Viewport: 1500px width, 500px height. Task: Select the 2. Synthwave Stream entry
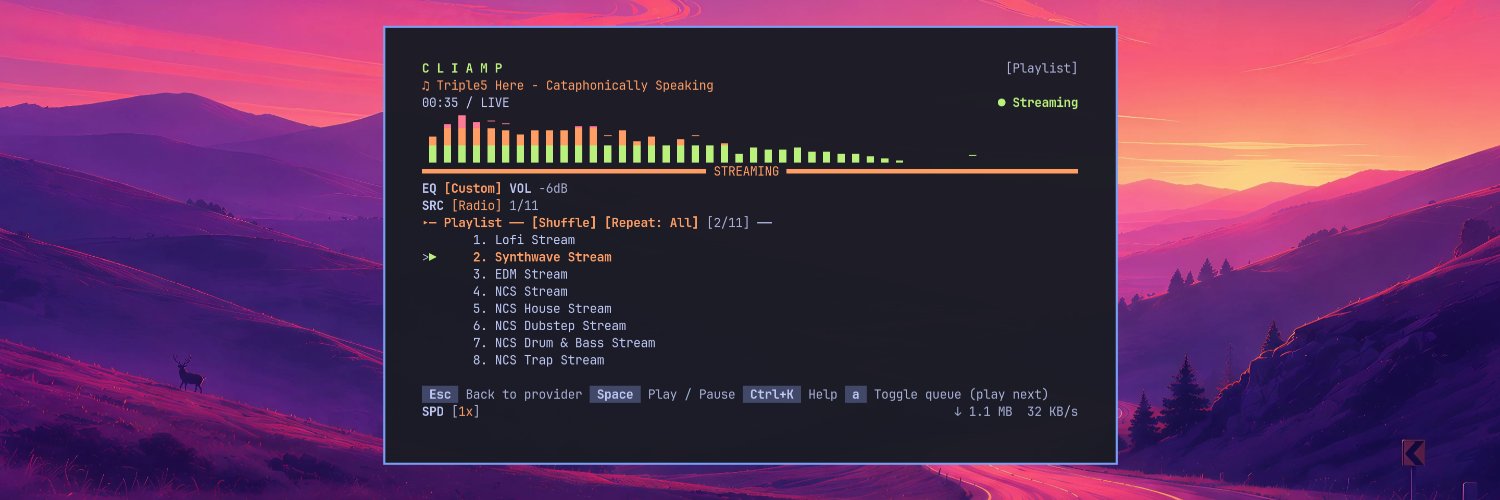click(542, 257)
